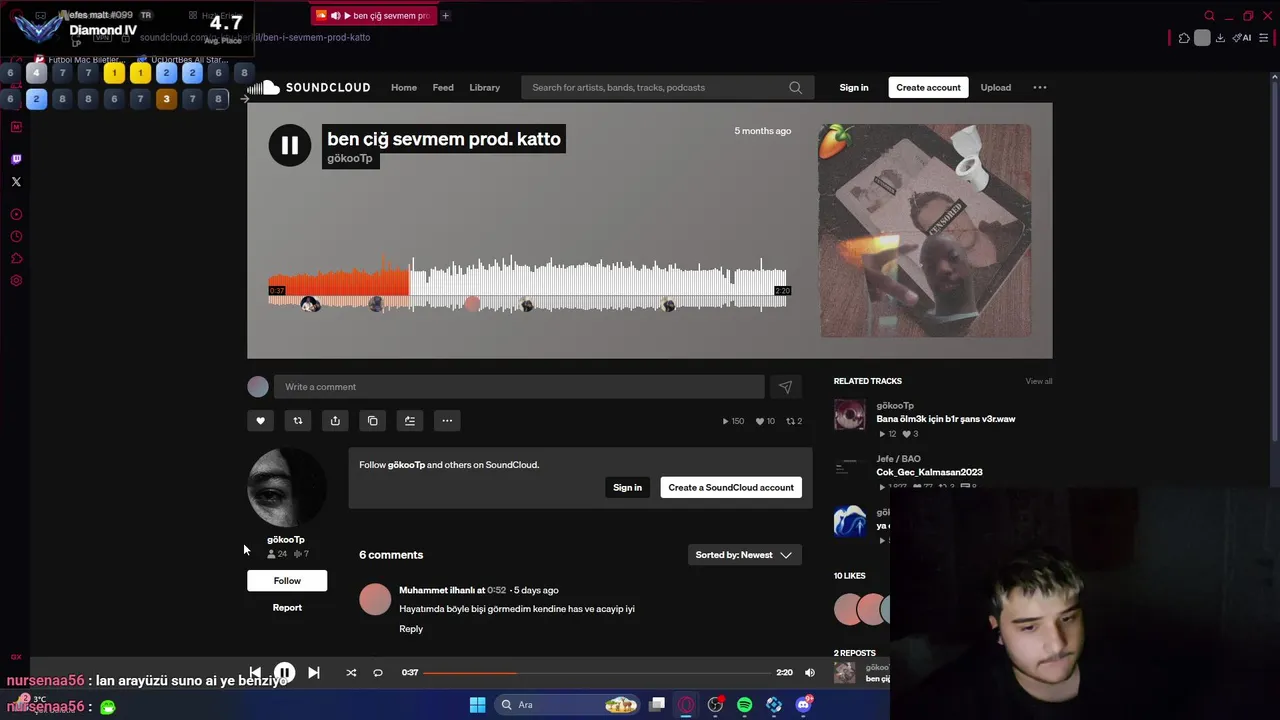The height and width of the screenshot is (720, 1280).
Task: Open the Windows Start menu
Action: (x=477, y=705)
